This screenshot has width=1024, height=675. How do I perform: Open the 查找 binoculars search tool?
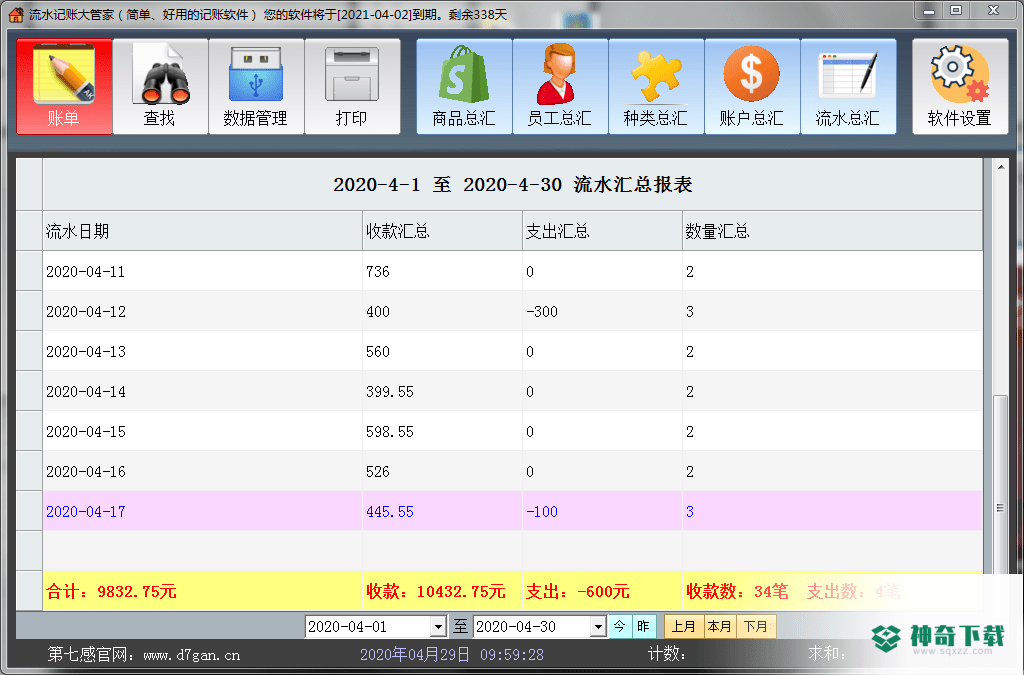point(160,86)
